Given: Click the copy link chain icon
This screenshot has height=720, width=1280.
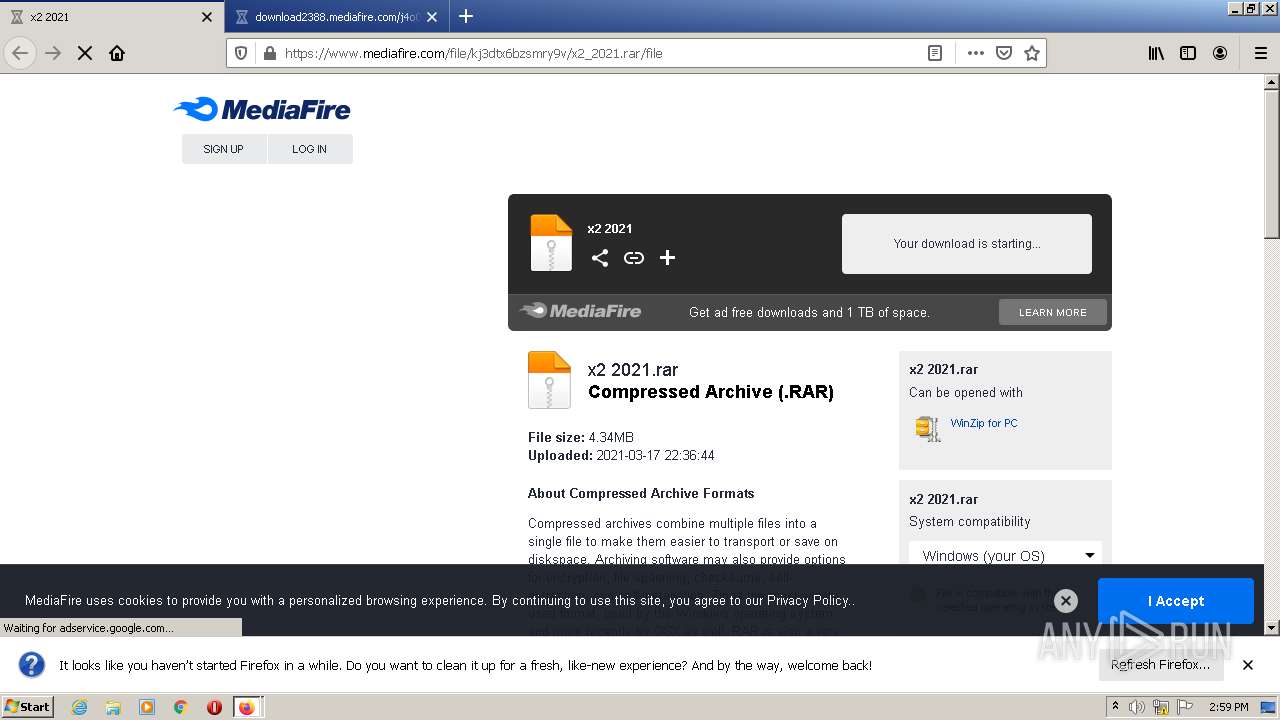Looking at the screenshot, I should [634, 258].
